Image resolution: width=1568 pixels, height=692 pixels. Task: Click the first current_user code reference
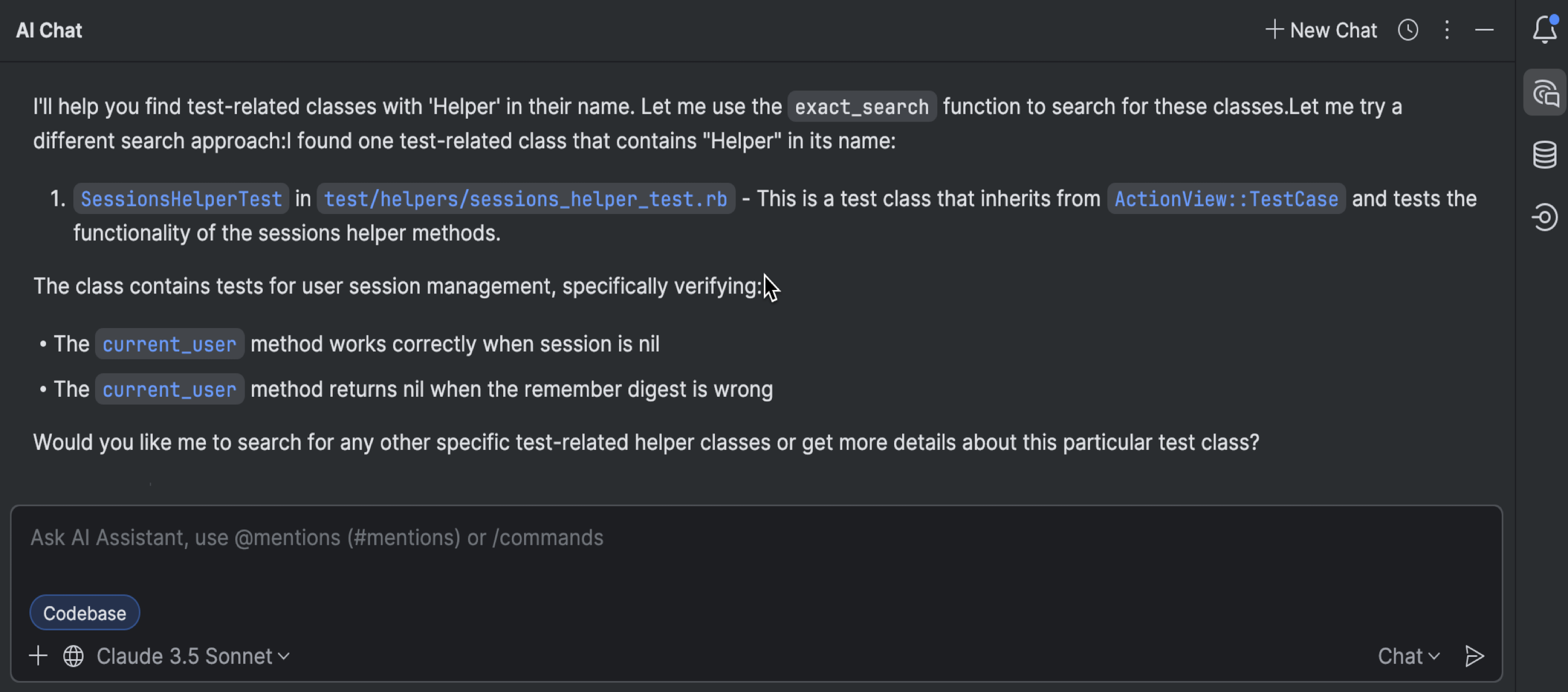click(x=169, y=345)
